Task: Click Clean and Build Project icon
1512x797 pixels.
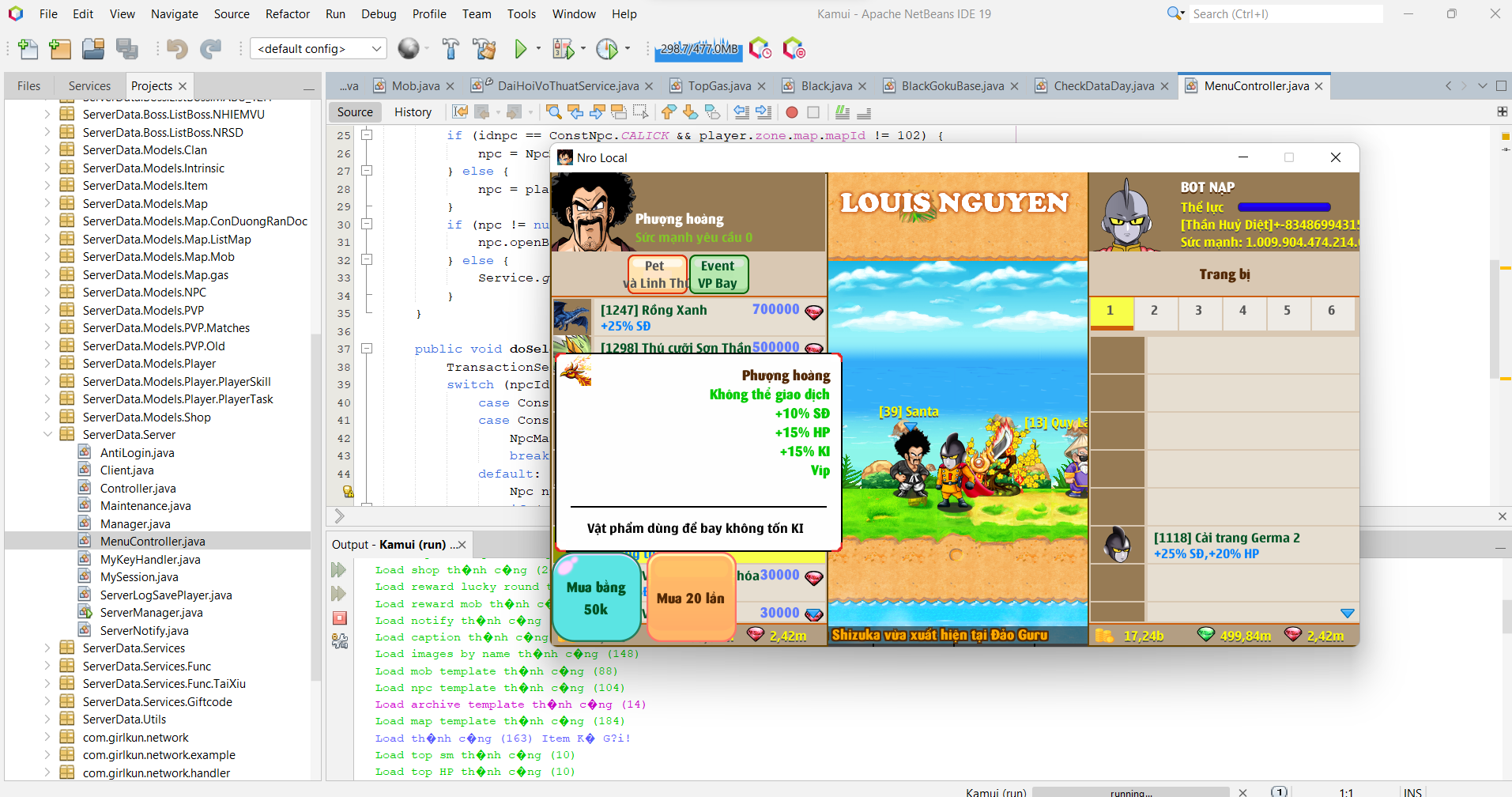Action: (x=484, y=49)
